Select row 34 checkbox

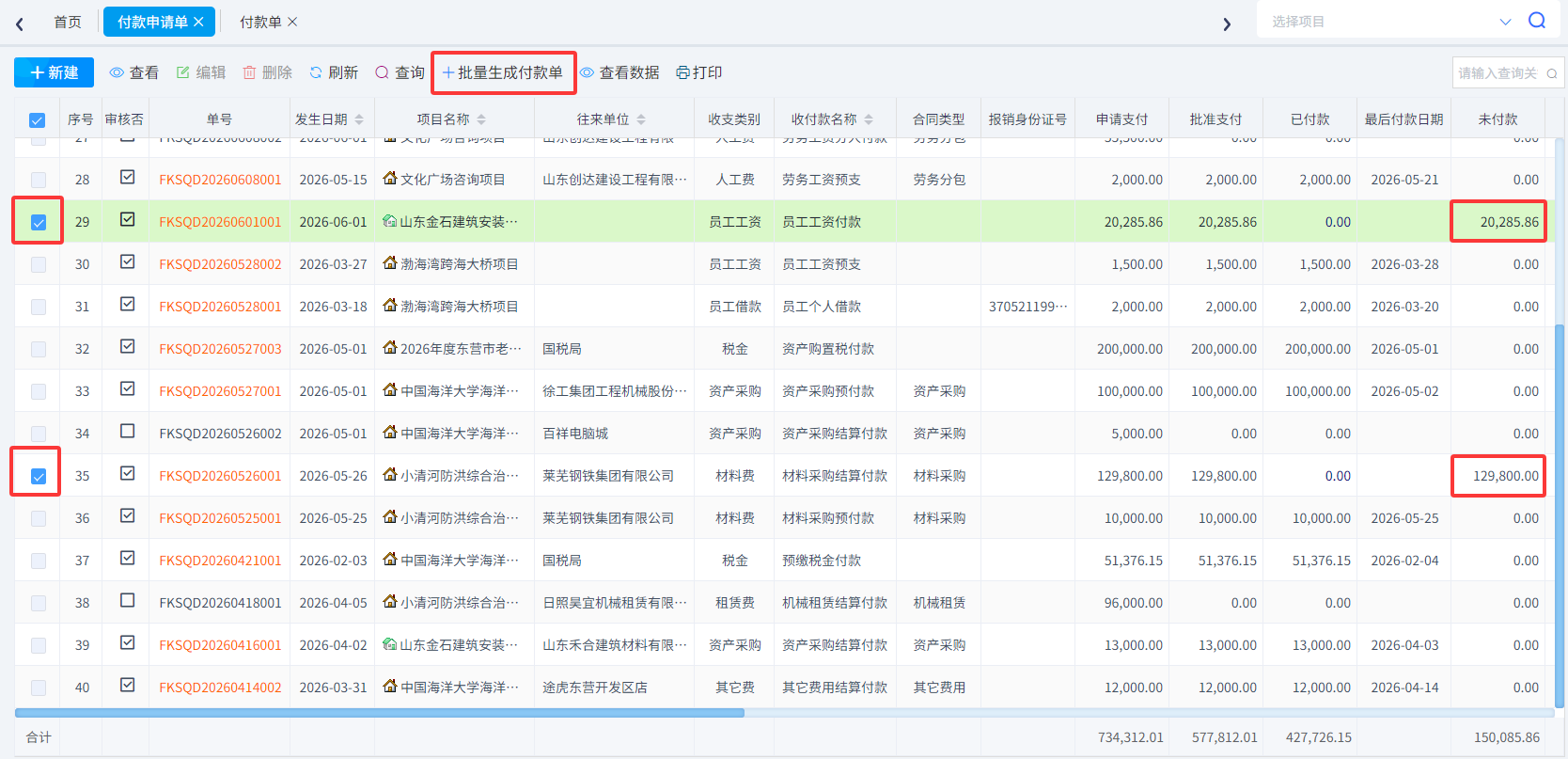click(39, 434)
